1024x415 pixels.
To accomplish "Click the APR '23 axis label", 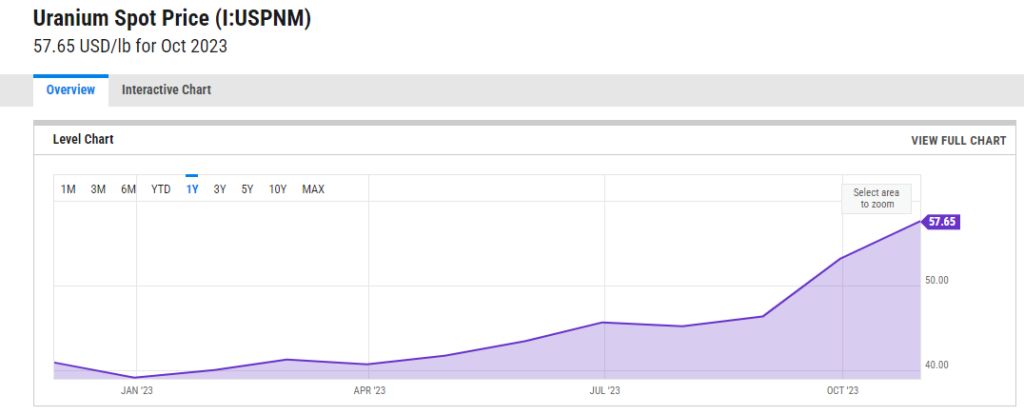I will click(x=369, y=391).
